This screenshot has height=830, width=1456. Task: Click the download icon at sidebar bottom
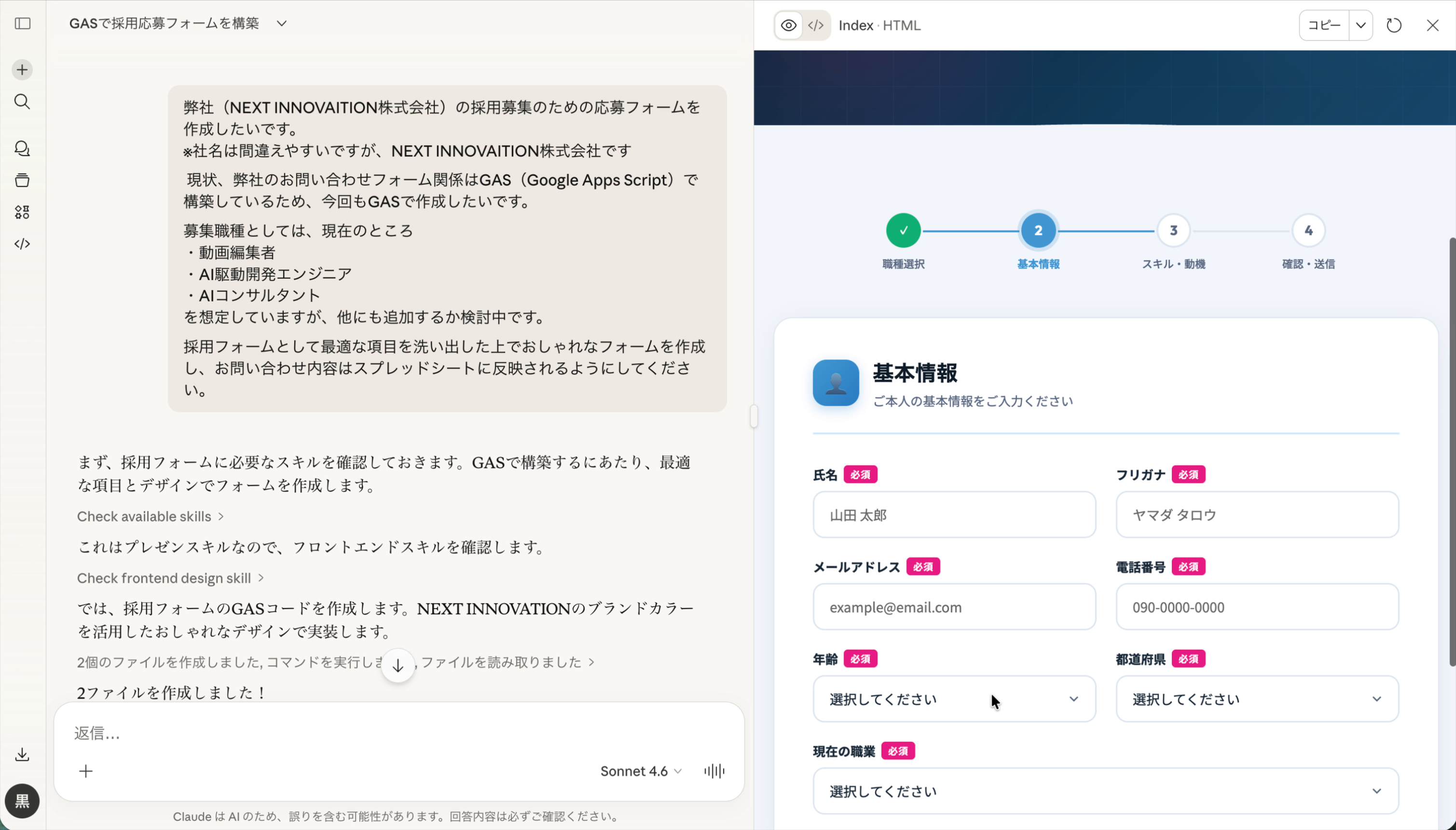(22, 754)
